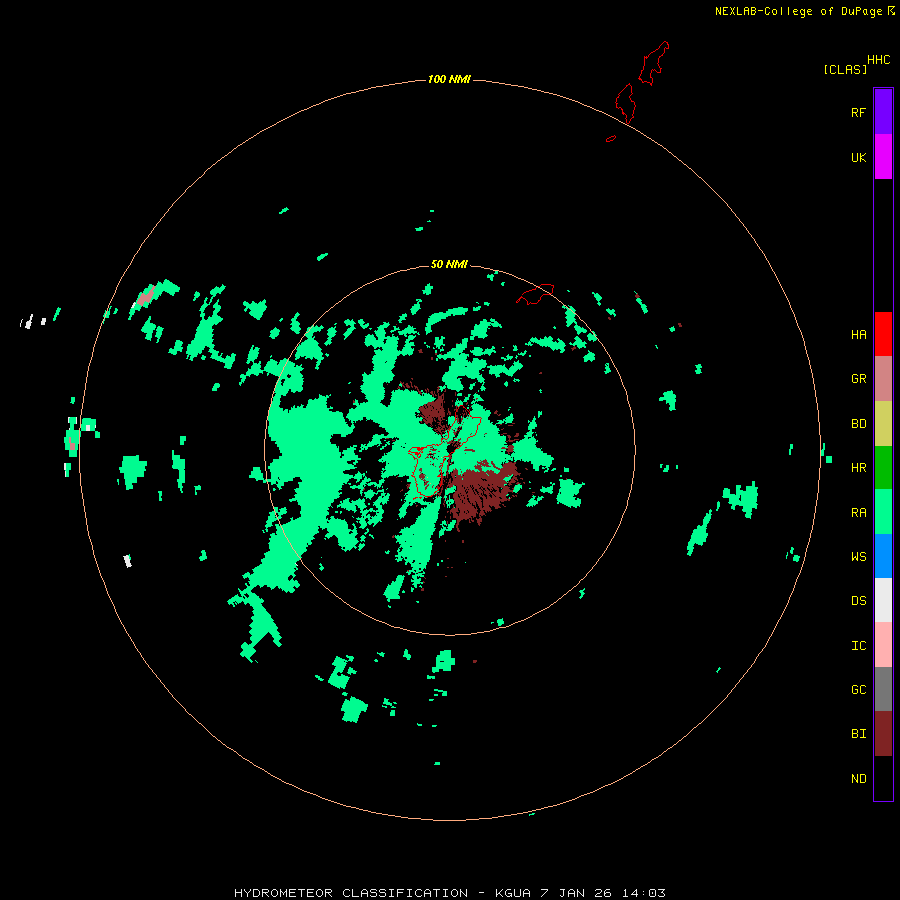The width and height of the screenshot is (900, 900).
Task: Select the light pink IC swatch
Action: point(883,645)
